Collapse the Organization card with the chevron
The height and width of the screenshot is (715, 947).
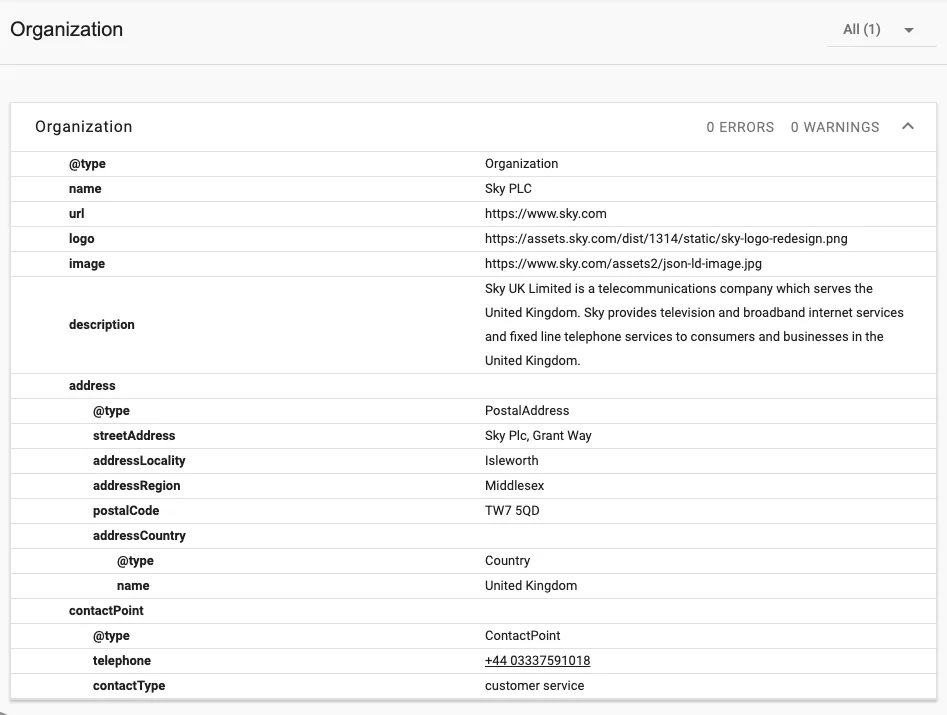908,127
